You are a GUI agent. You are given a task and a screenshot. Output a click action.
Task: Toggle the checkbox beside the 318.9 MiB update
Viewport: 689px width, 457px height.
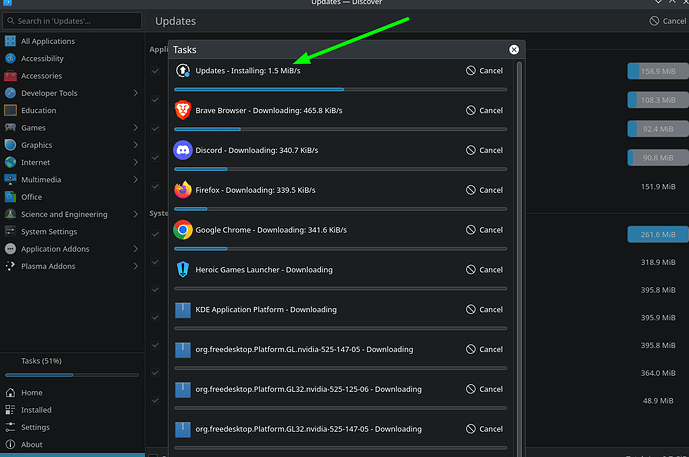pos(155,262)
